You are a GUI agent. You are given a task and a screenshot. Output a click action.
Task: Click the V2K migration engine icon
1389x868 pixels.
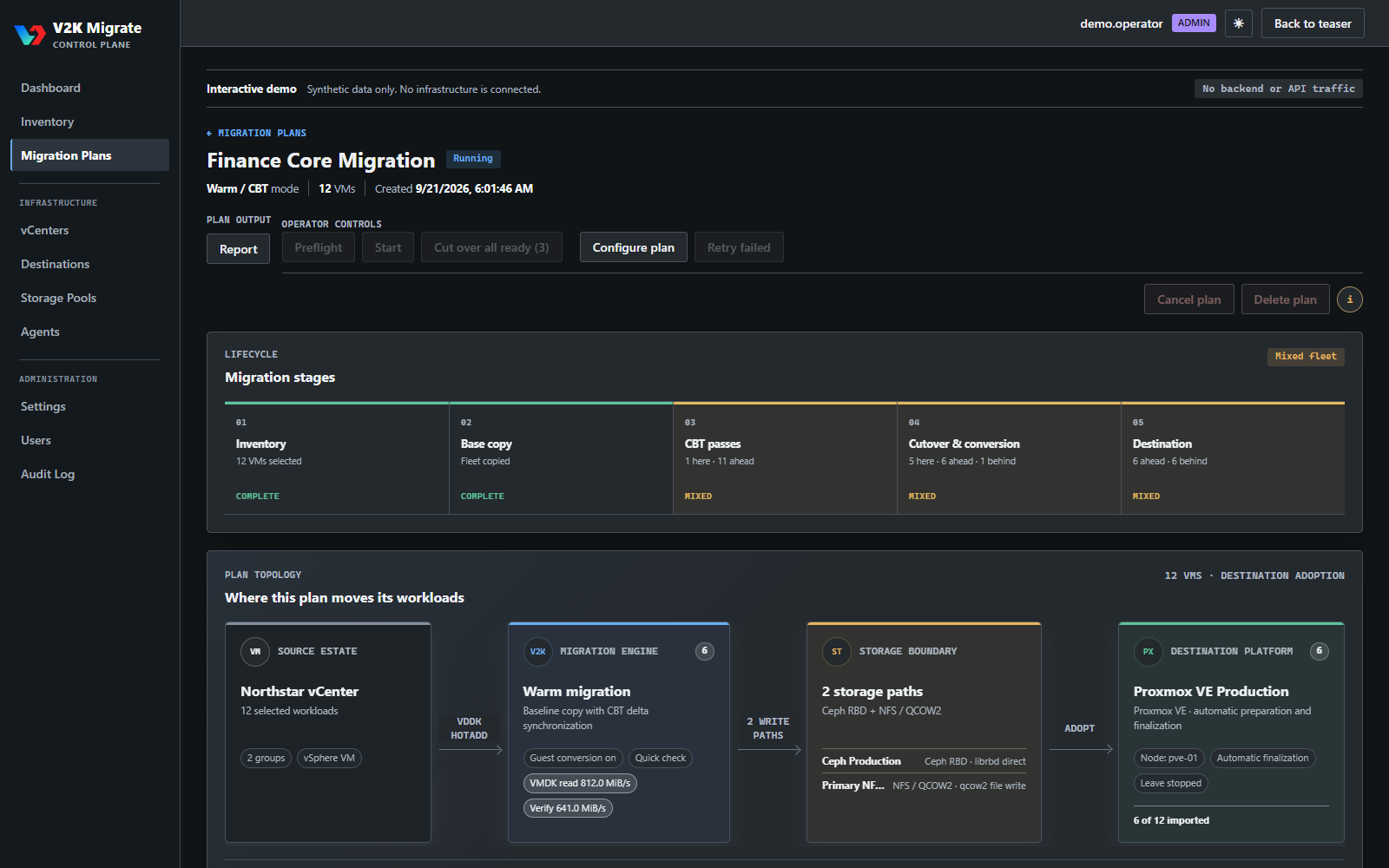tap(538, 651)
